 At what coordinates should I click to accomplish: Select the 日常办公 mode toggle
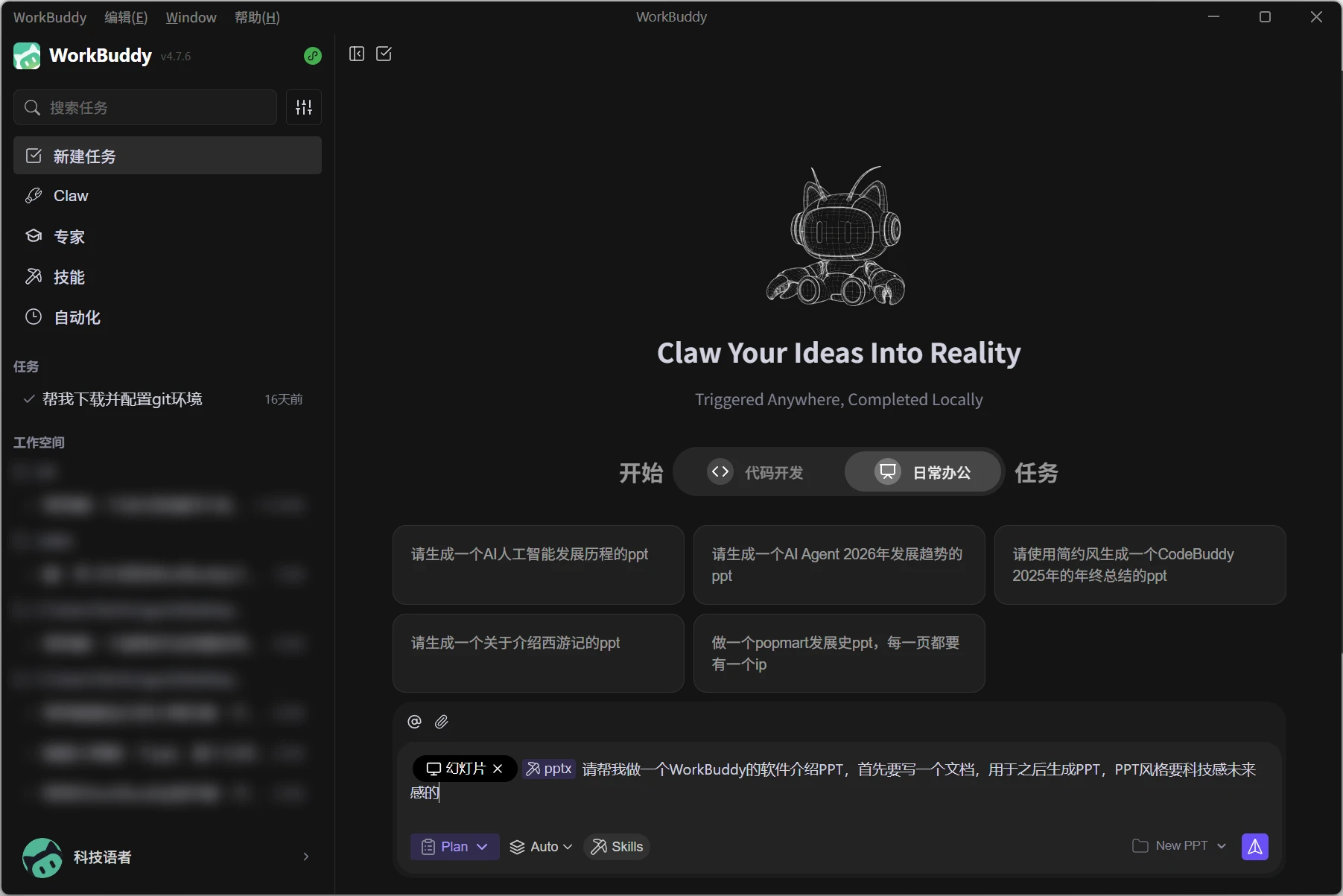924,472
